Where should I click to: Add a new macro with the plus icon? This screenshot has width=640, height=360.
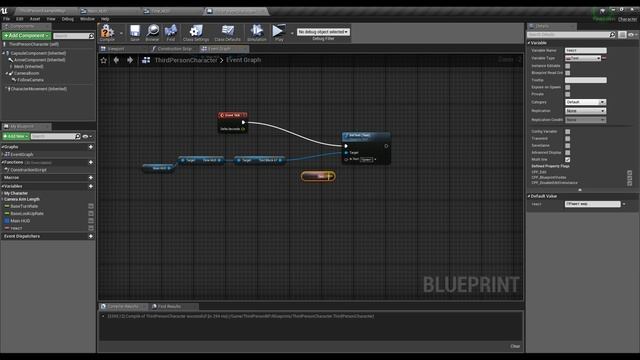coord(91,178)
